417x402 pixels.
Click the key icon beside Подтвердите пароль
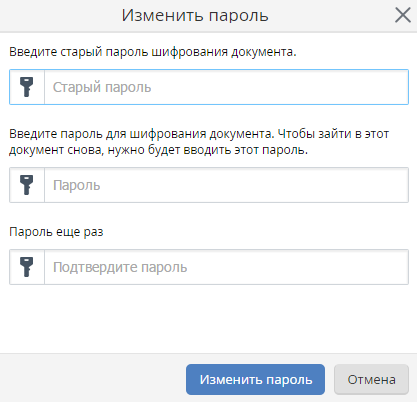(x=27, y=267)
